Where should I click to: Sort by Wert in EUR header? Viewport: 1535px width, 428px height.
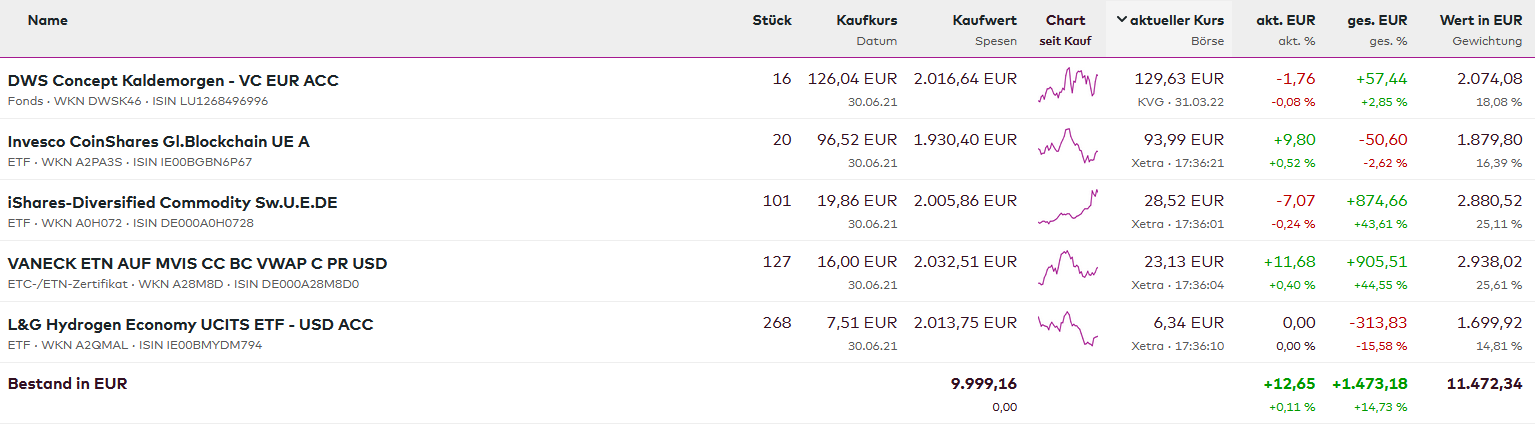(1480, 20)
